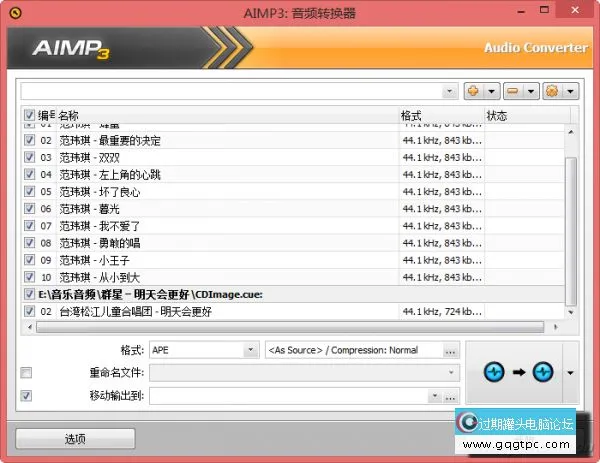
Task: Sort by the 格式 column header
Action: (442, 115)
